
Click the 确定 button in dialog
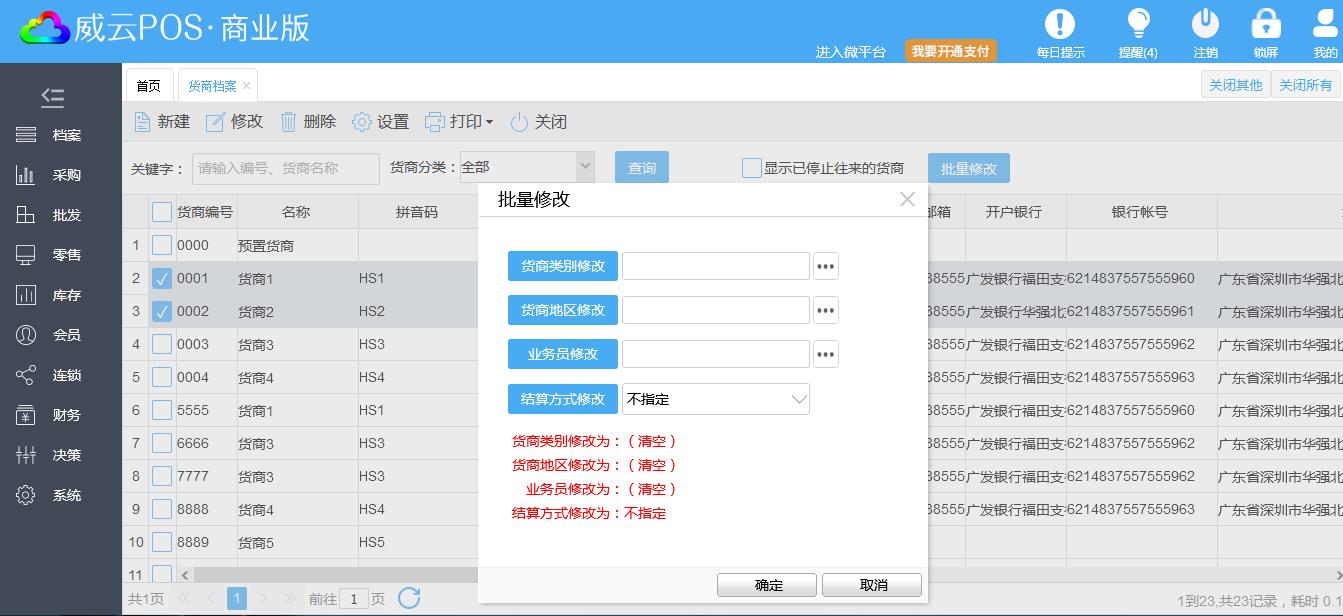(x=767, y=585)
